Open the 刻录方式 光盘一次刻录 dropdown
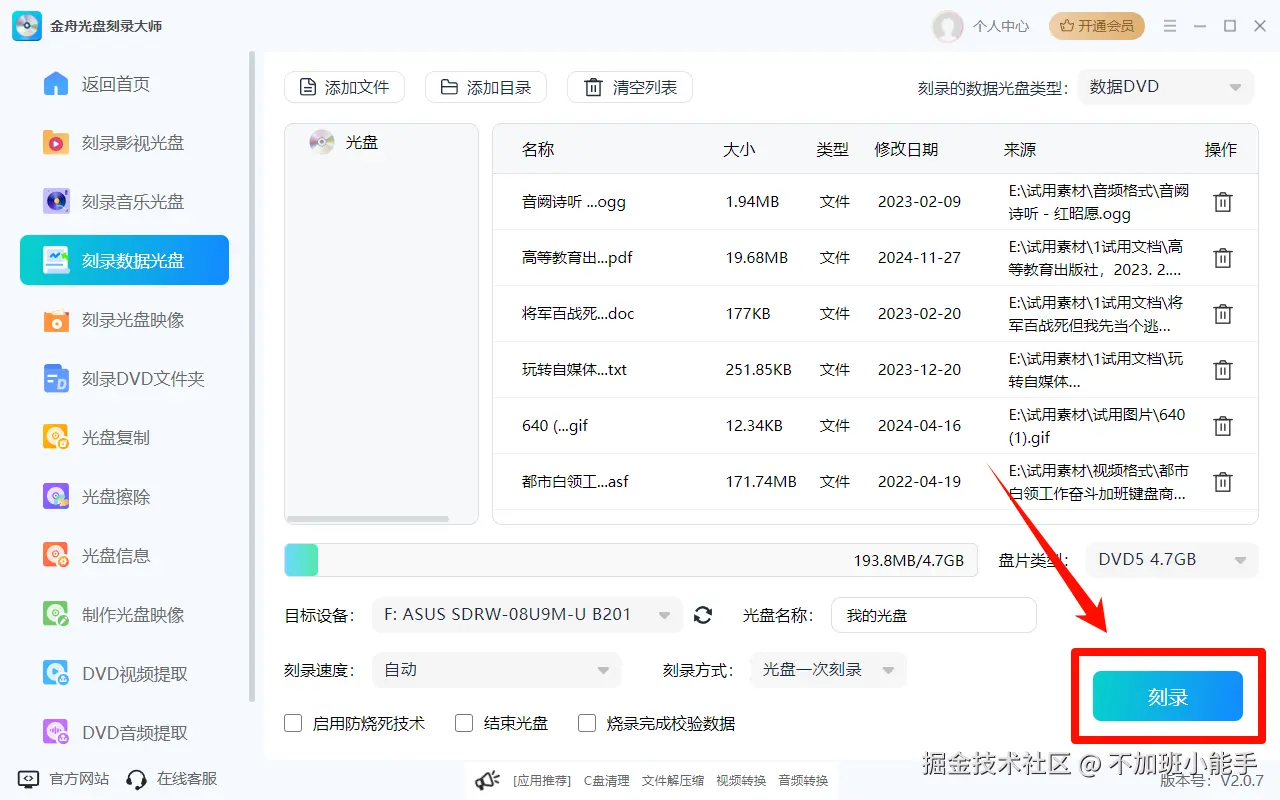Screen dimensions: 1280x800 [x=828, y=670]
